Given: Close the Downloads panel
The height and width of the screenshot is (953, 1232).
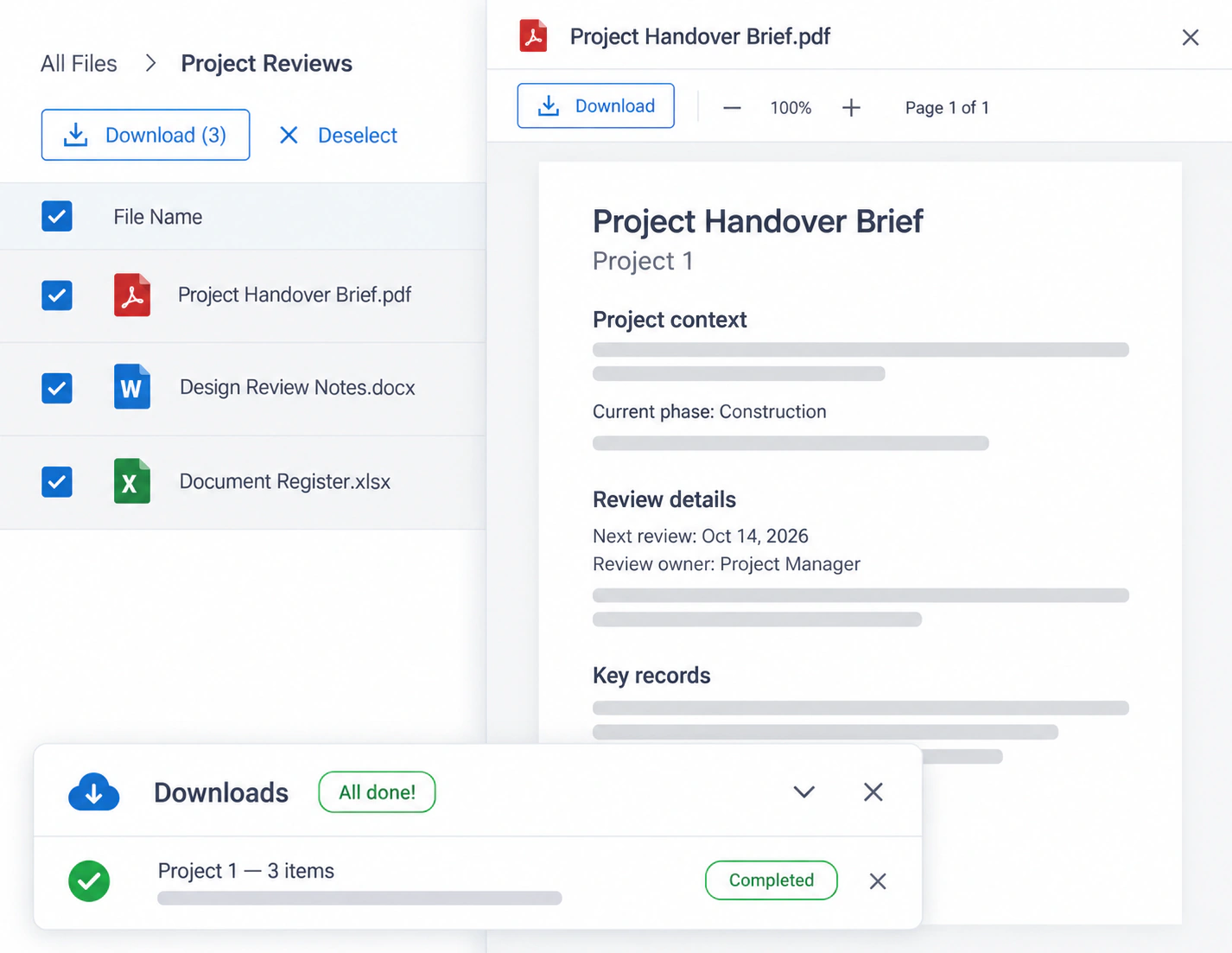Looking at the screenshot, I should tap(873, 791).
